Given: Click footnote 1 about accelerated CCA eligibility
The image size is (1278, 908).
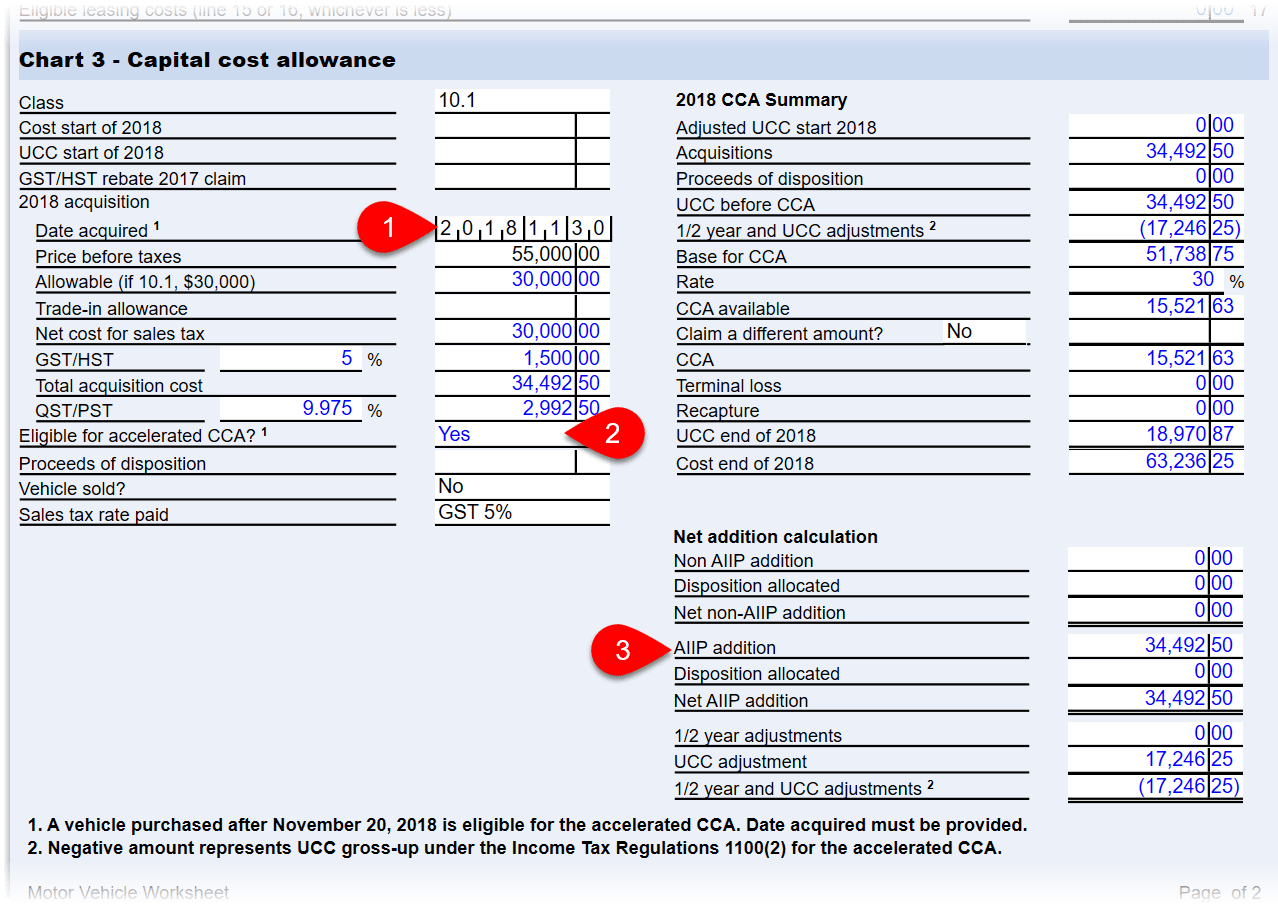Looking at the screenshot, I should click(527, 826).
